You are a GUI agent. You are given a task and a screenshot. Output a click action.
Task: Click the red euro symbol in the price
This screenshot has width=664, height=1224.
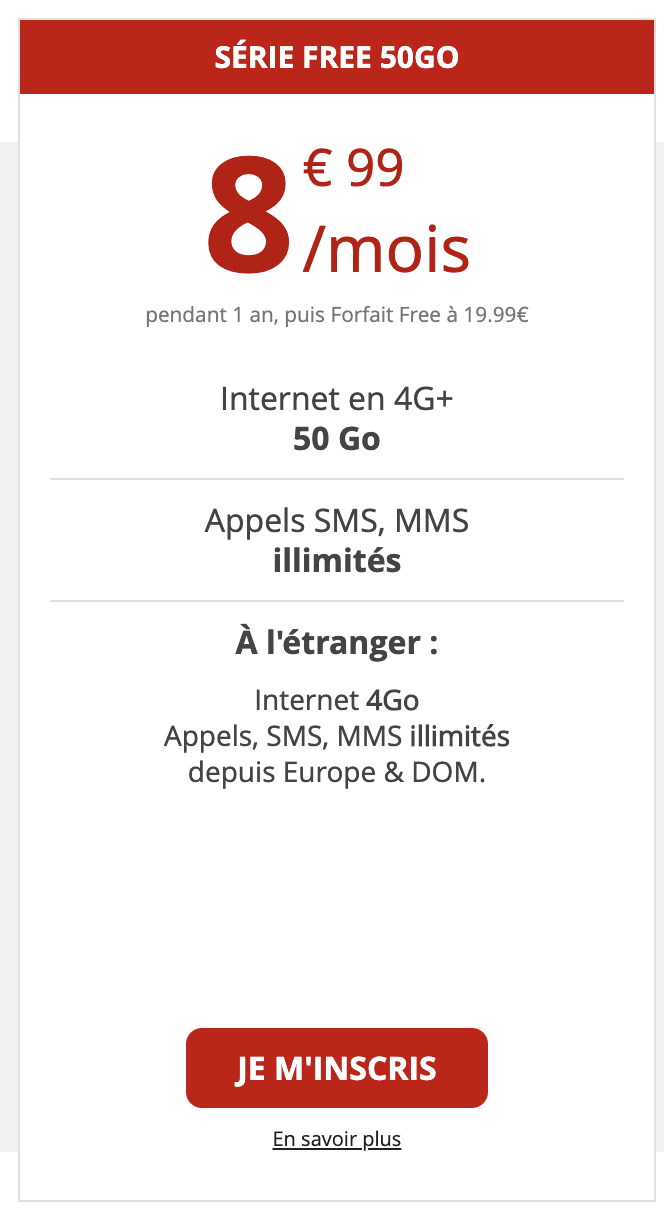pyautogui.click(x=317, y=169)
